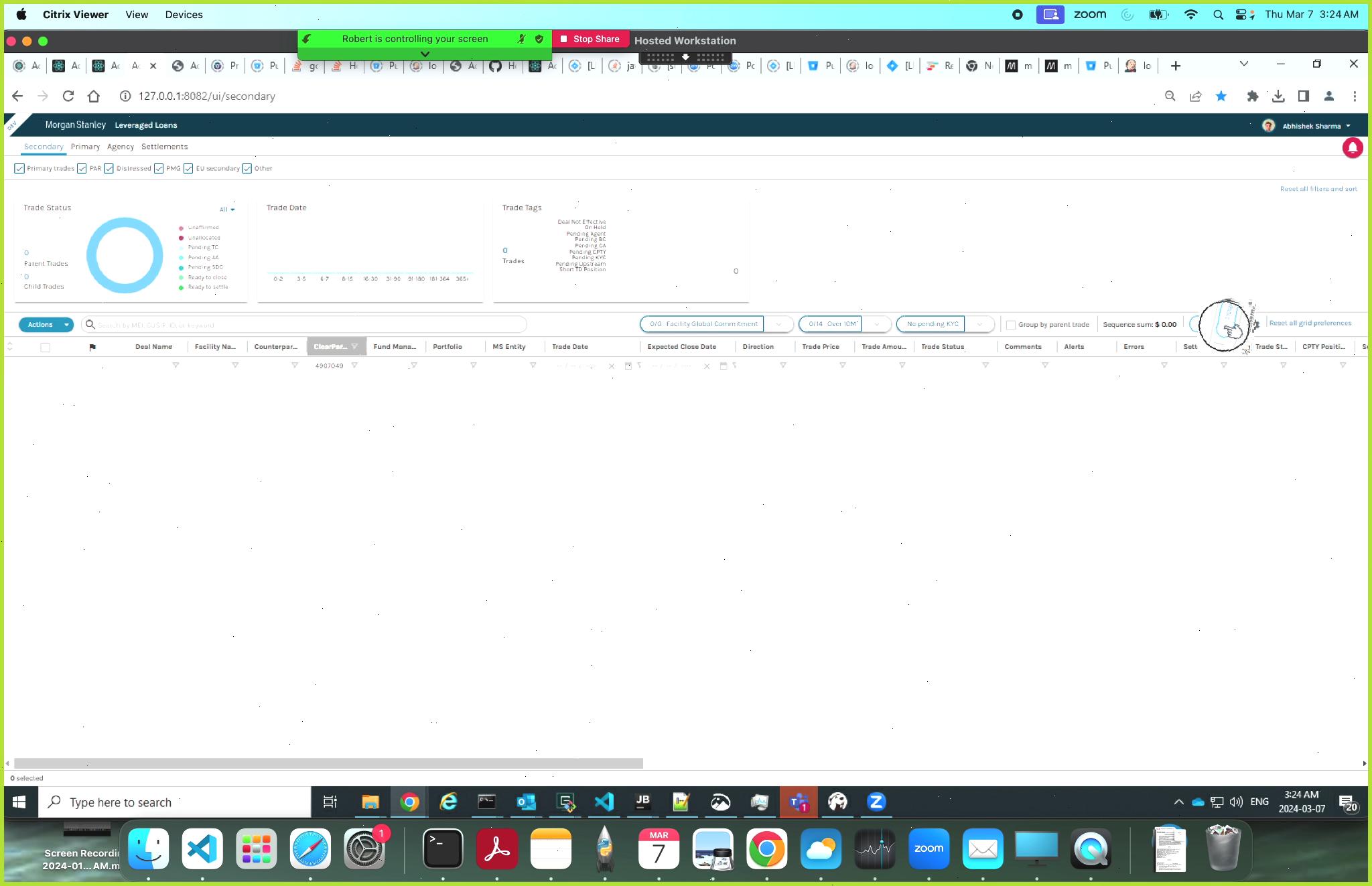Image resolution: width=1372 pixels, height=886 pixels.
Task: Click the Chrome bookmark star icon
Action: pyautogui.click(x=1221, y=96)
